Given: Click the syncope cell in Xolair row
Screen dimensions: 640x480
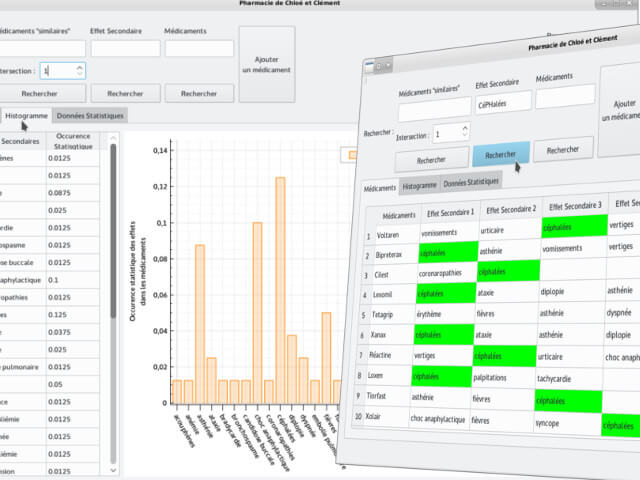Looking at the screenshot, I should pos(567,423).
